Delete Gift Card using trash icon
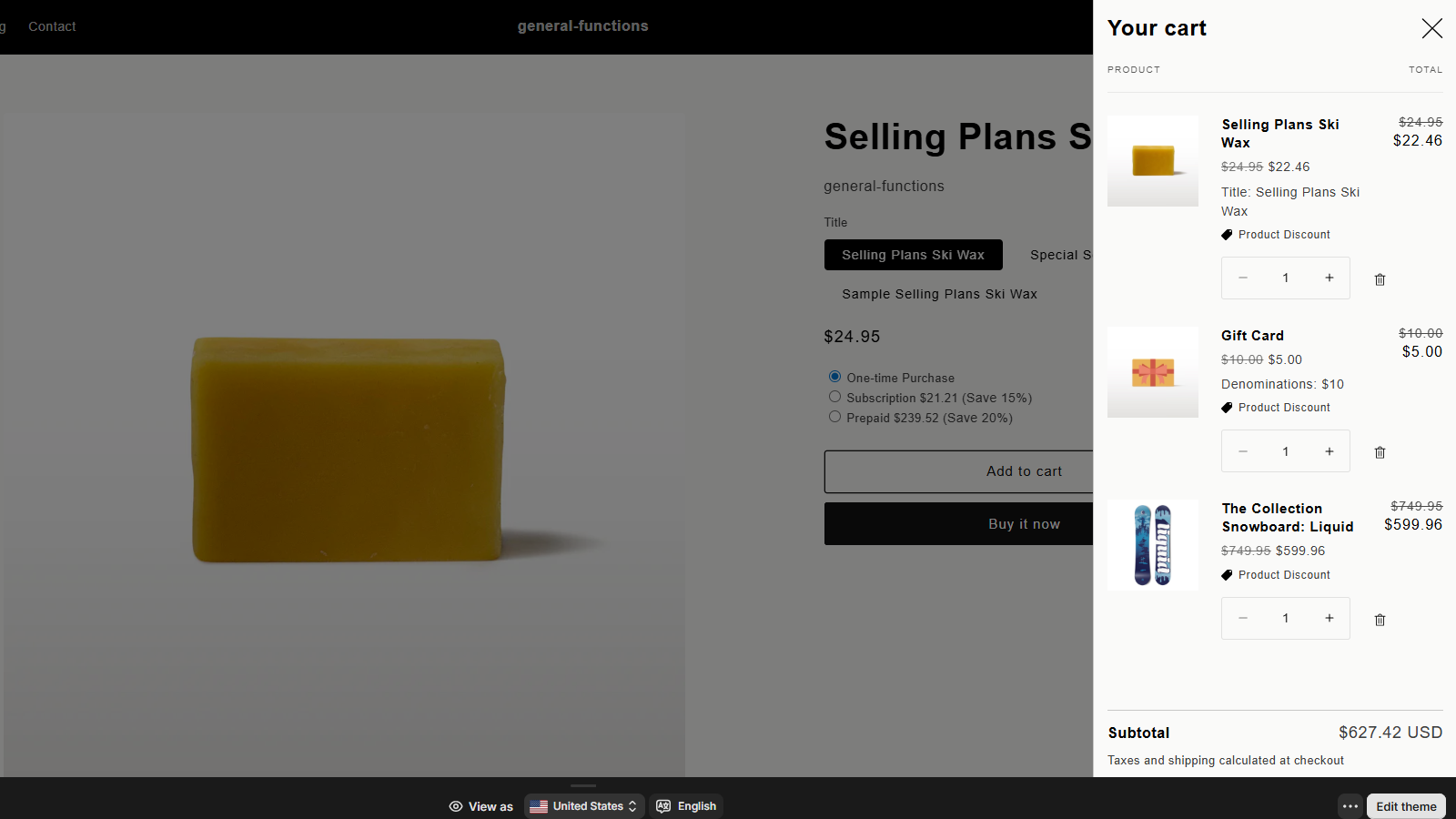The height and width of the screenshot is (819, 1456). (1380, 452)
